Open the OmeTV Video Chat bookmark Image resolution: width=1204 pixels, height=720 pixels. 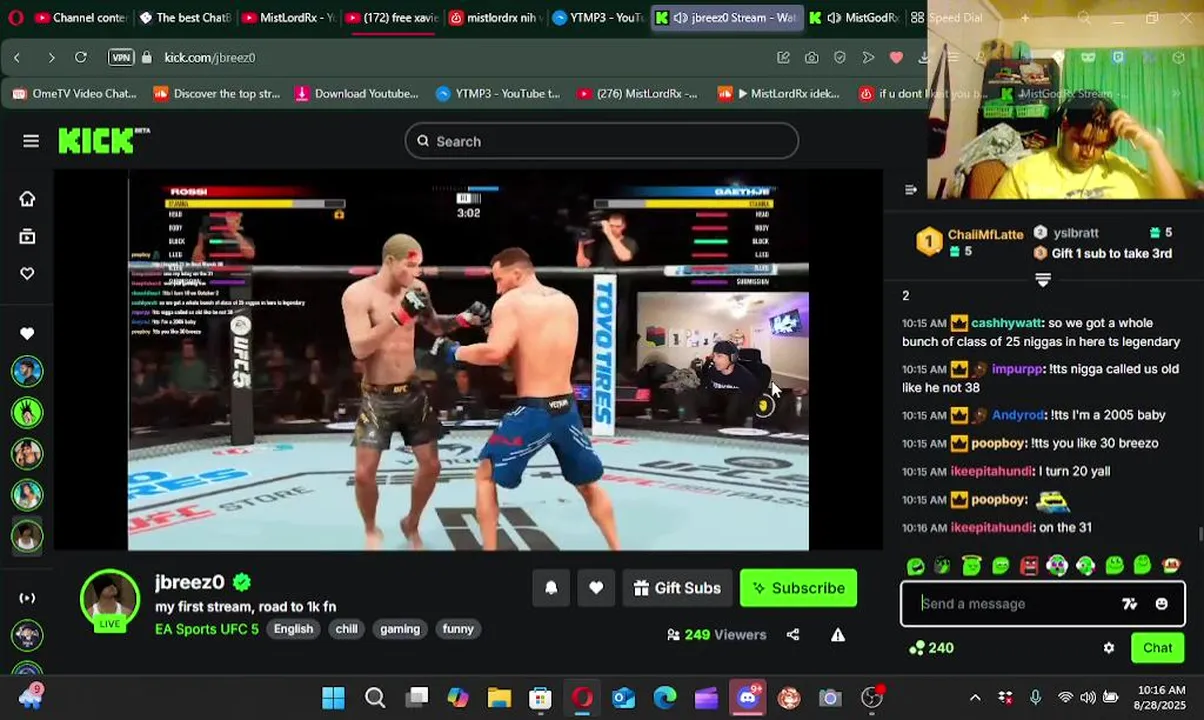tap(75, 94)
